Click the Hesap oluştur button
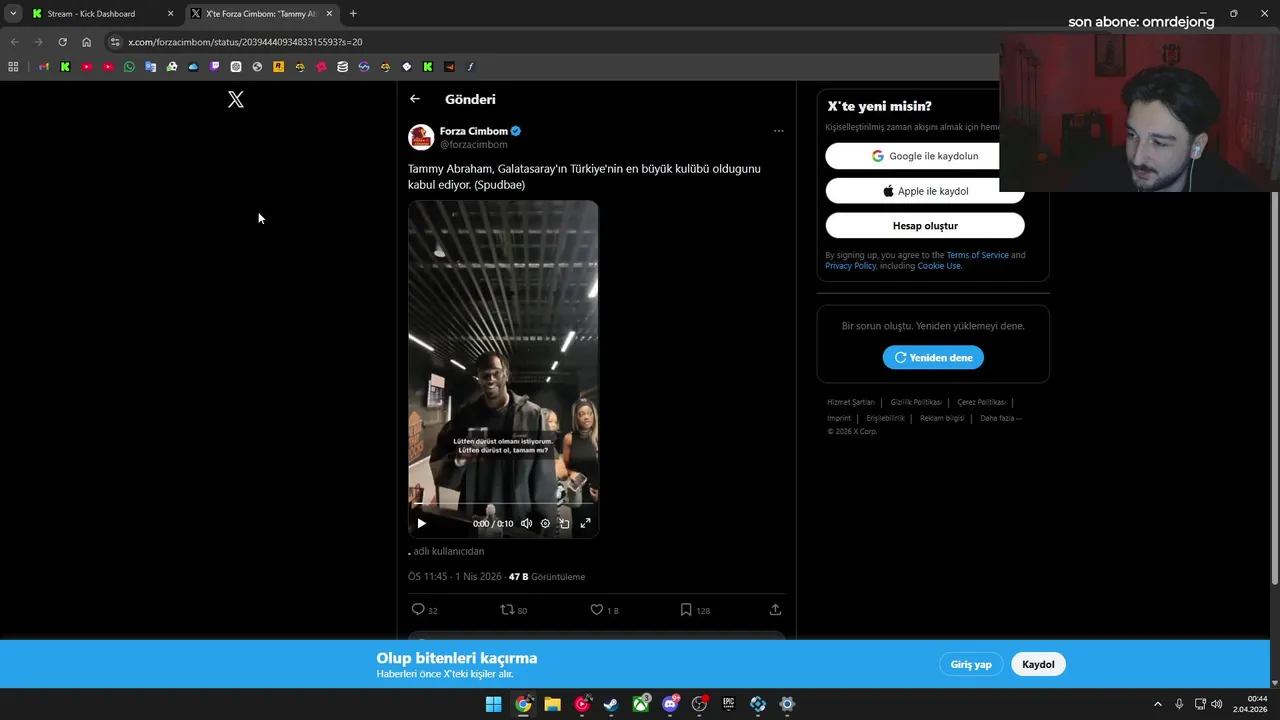 [x=925, y=226]
